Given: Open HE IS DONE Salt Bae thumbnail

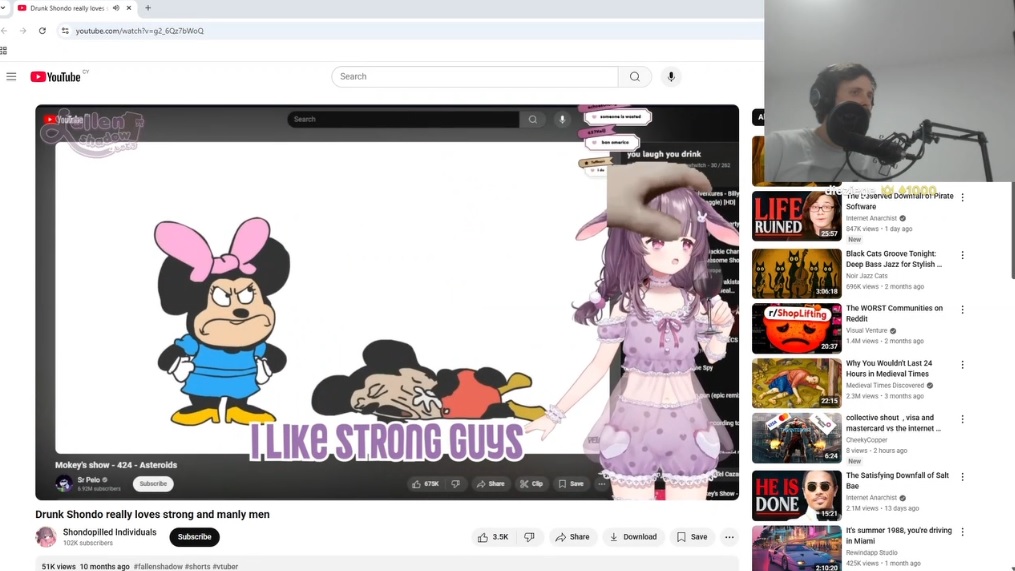Looking at the screenshot, I should coord(796,495).
